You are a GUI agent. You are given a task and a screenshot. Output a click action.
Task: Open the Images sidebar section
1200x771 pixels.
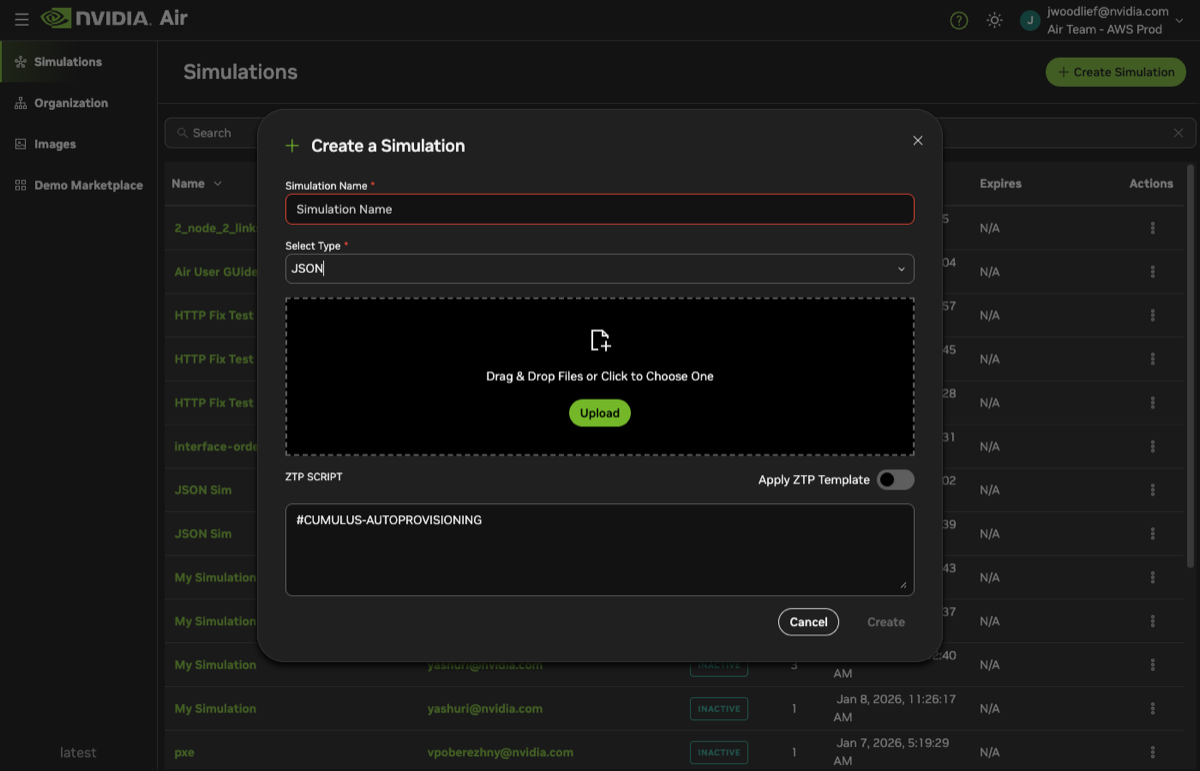[x=55, y=144]
